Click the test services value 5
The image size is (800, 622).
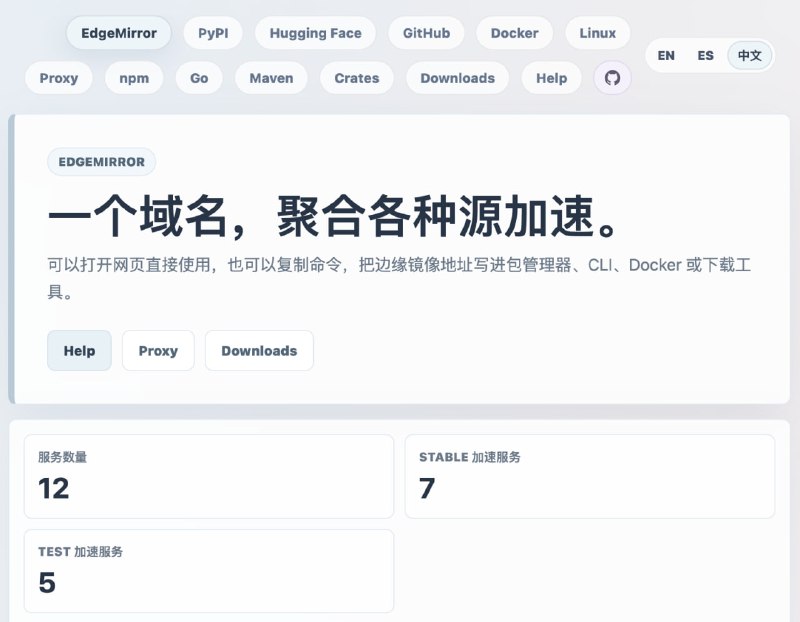(x=47, y=583)
